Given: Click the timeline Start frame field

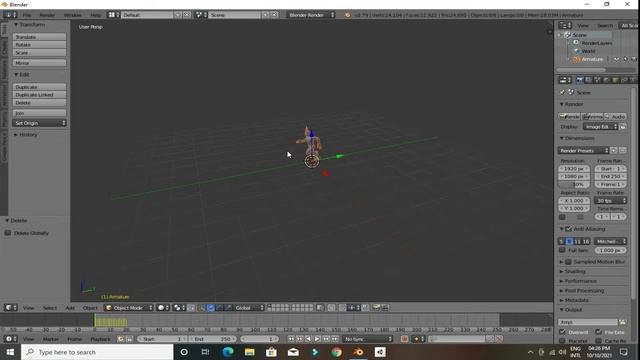Looking at the screenshot, I should tap(162, 339).
